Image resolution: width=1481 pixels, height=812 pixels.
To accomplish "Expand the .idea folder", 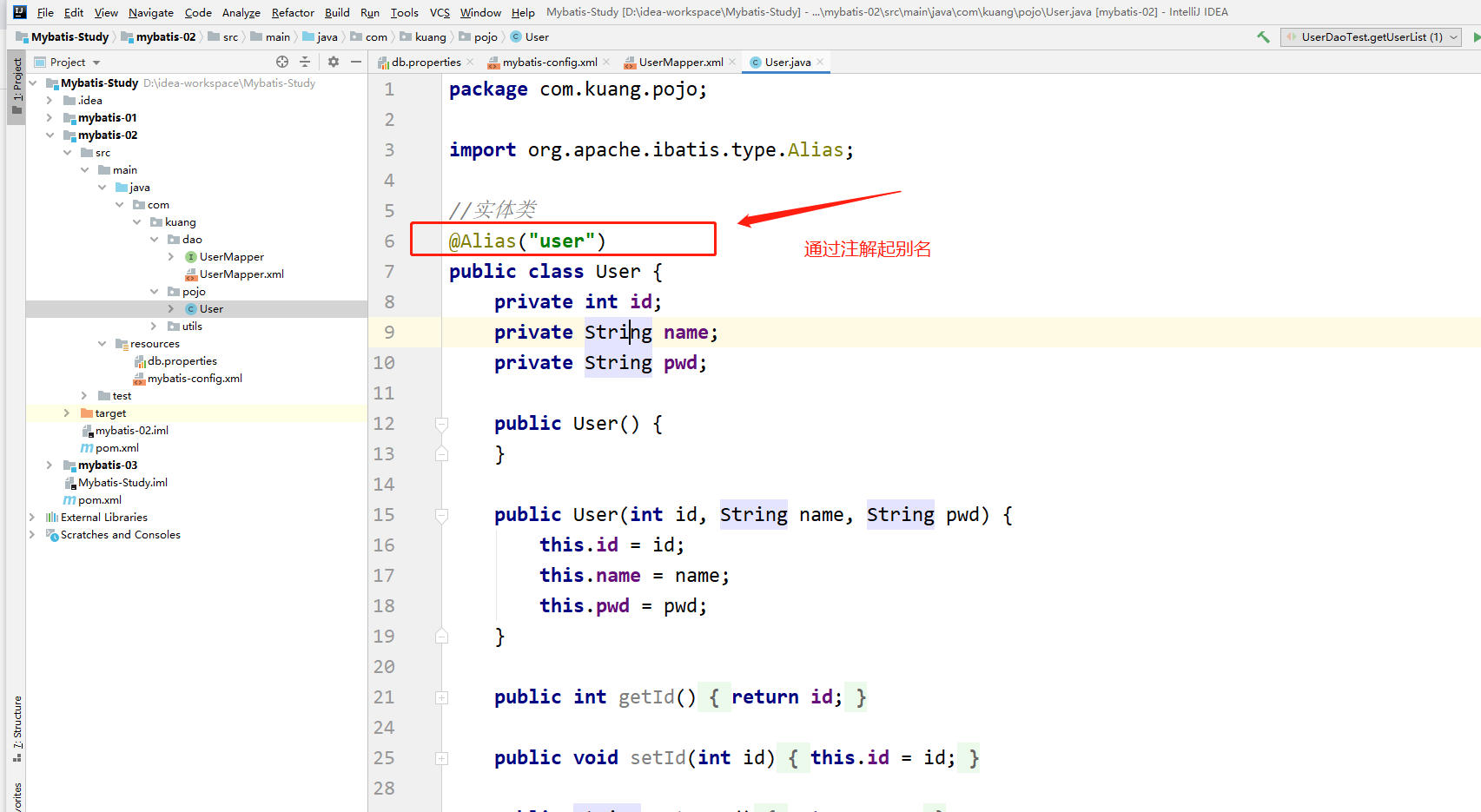I will point(50,101).
